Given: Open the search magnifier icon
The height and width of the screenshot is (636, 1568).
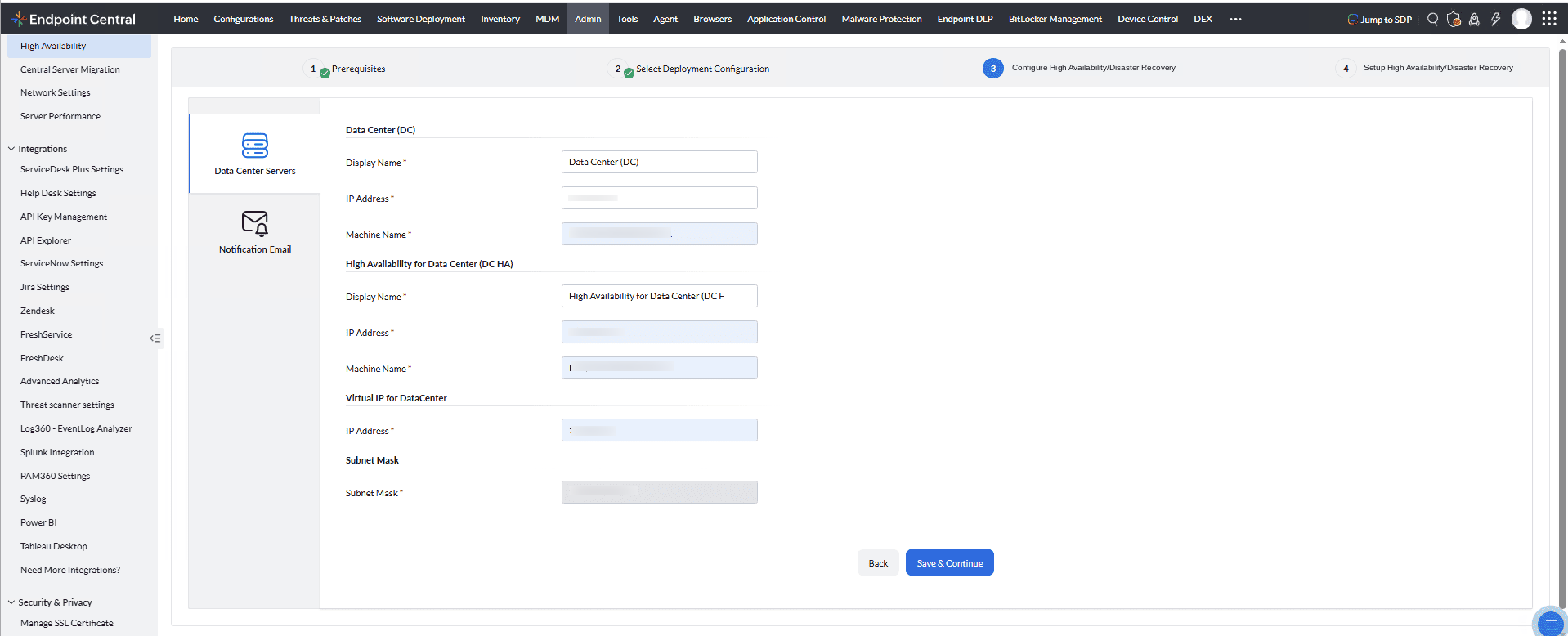Looking at the screenshot, I should click(1432, 19).
